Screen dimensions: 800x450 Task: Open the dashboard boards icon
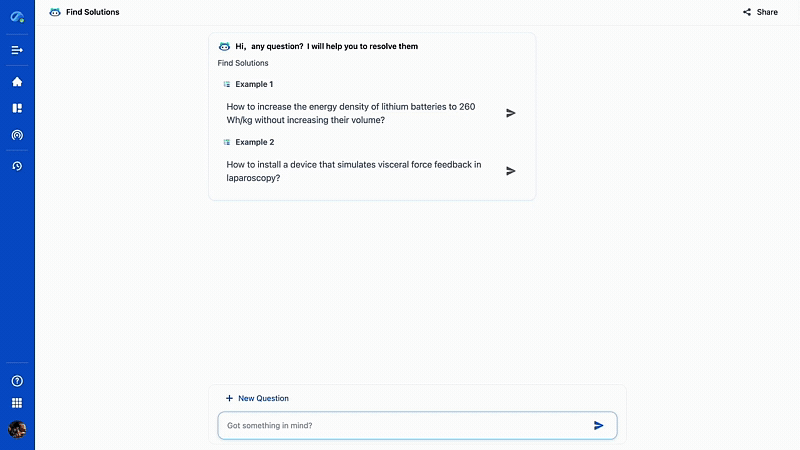point(17,108)
